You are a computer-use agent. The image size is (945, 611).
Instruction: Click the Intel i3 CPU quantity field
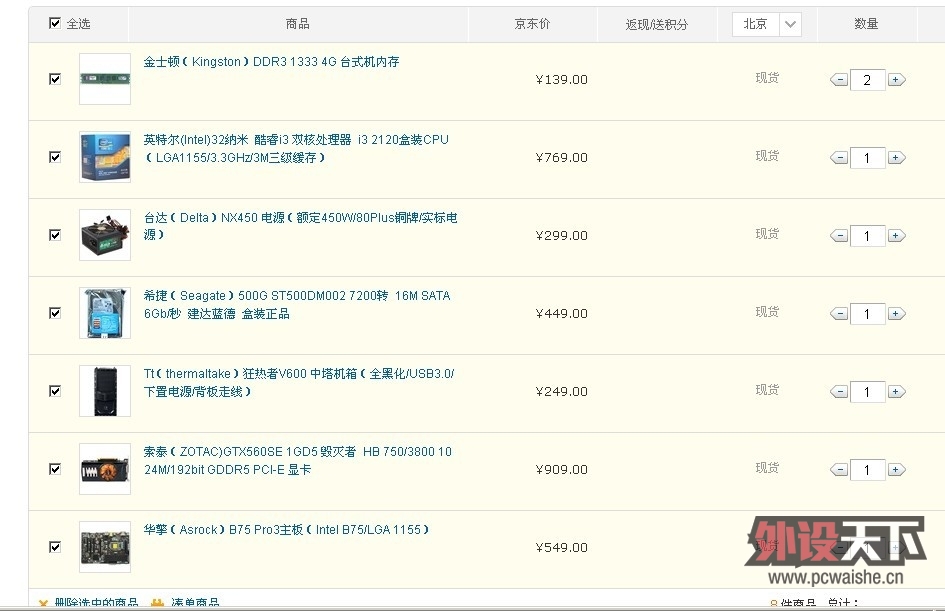(x=867, y=158)
